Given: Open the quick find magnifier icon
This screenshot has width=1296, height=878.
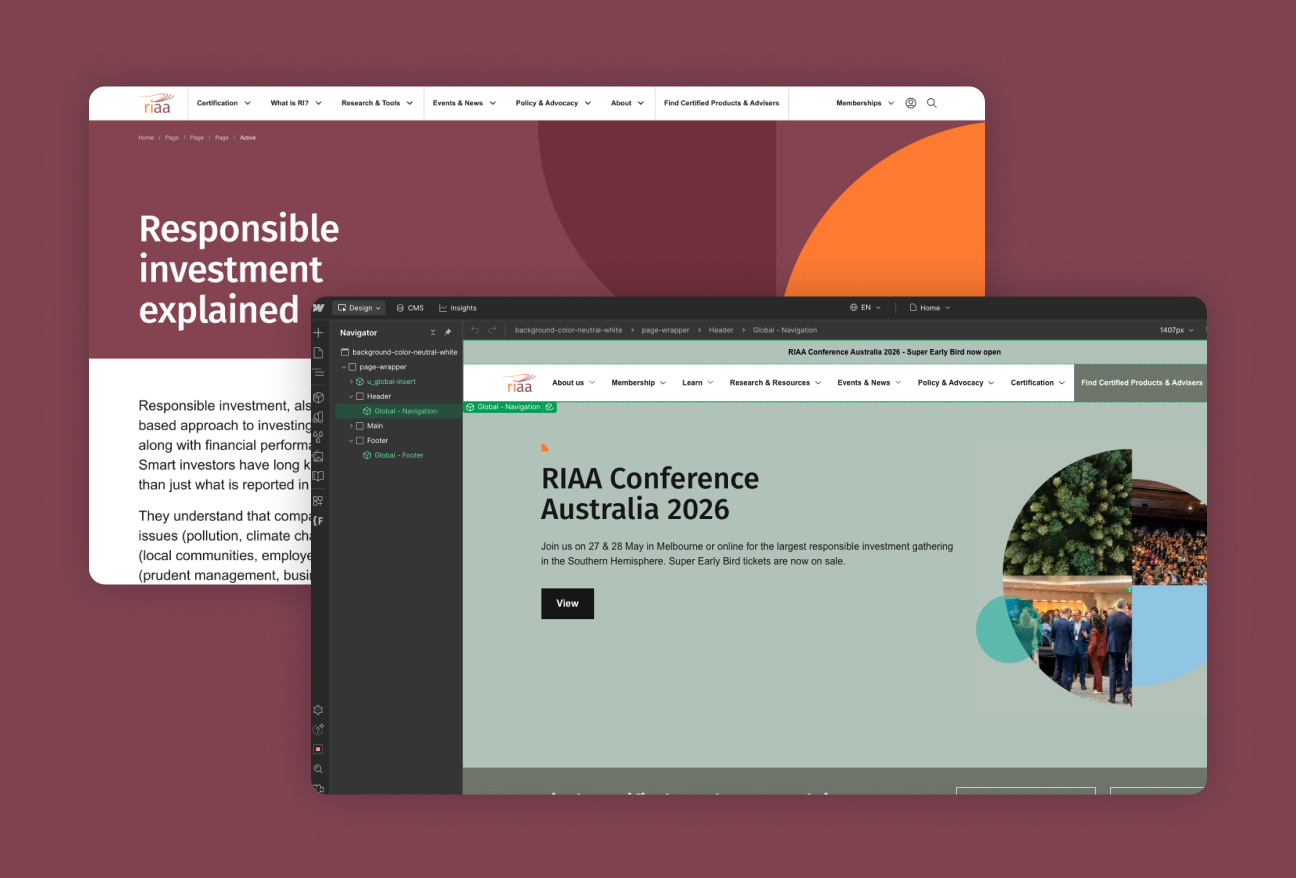Looking at the screenshot, I should tap(318, 769).
